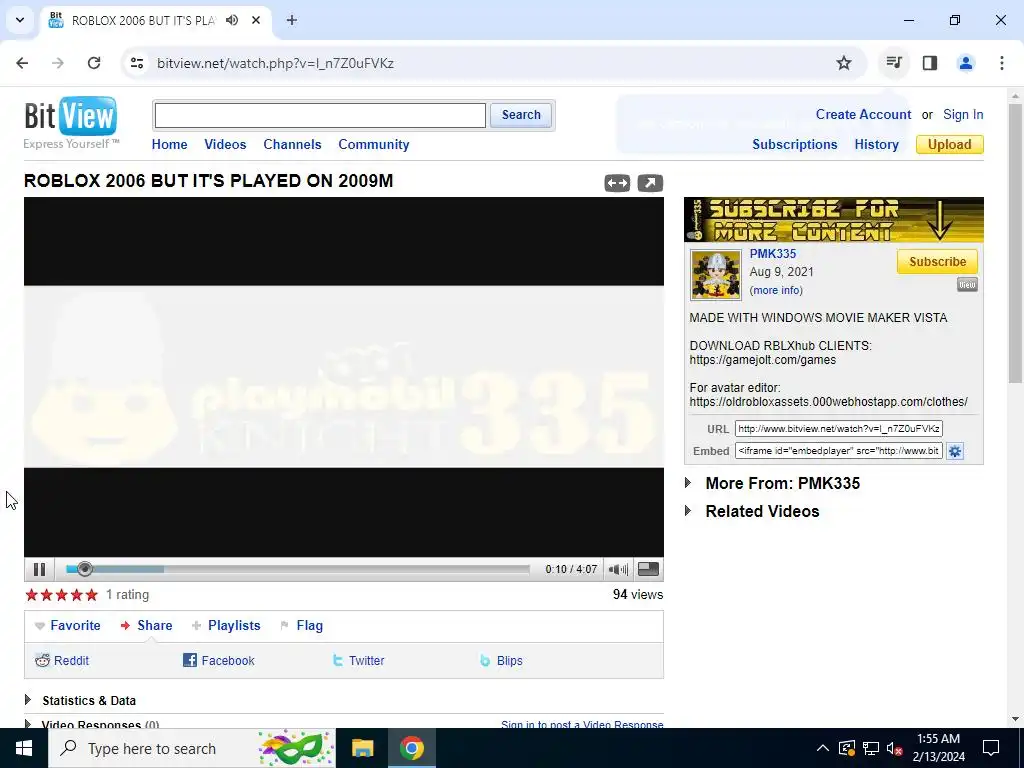This screenshot has width=1024, height=768.
Task: Rate the video five stars
Action: 91,595
